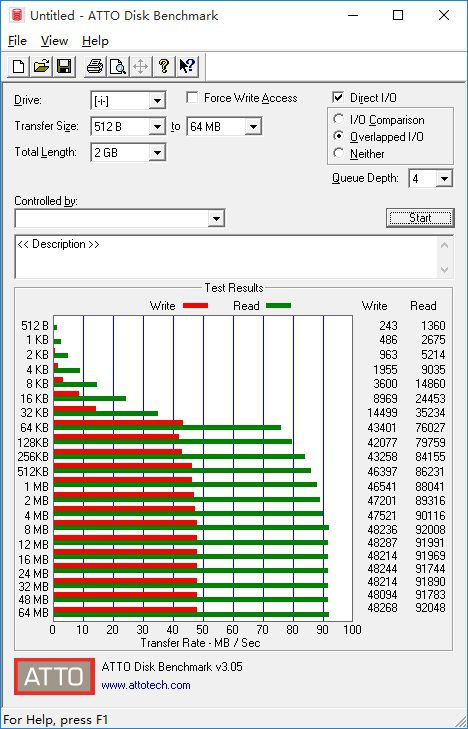Open a saved benchmark file icon
The height and width of the screenshot is (729, 468).
[41, 66]
